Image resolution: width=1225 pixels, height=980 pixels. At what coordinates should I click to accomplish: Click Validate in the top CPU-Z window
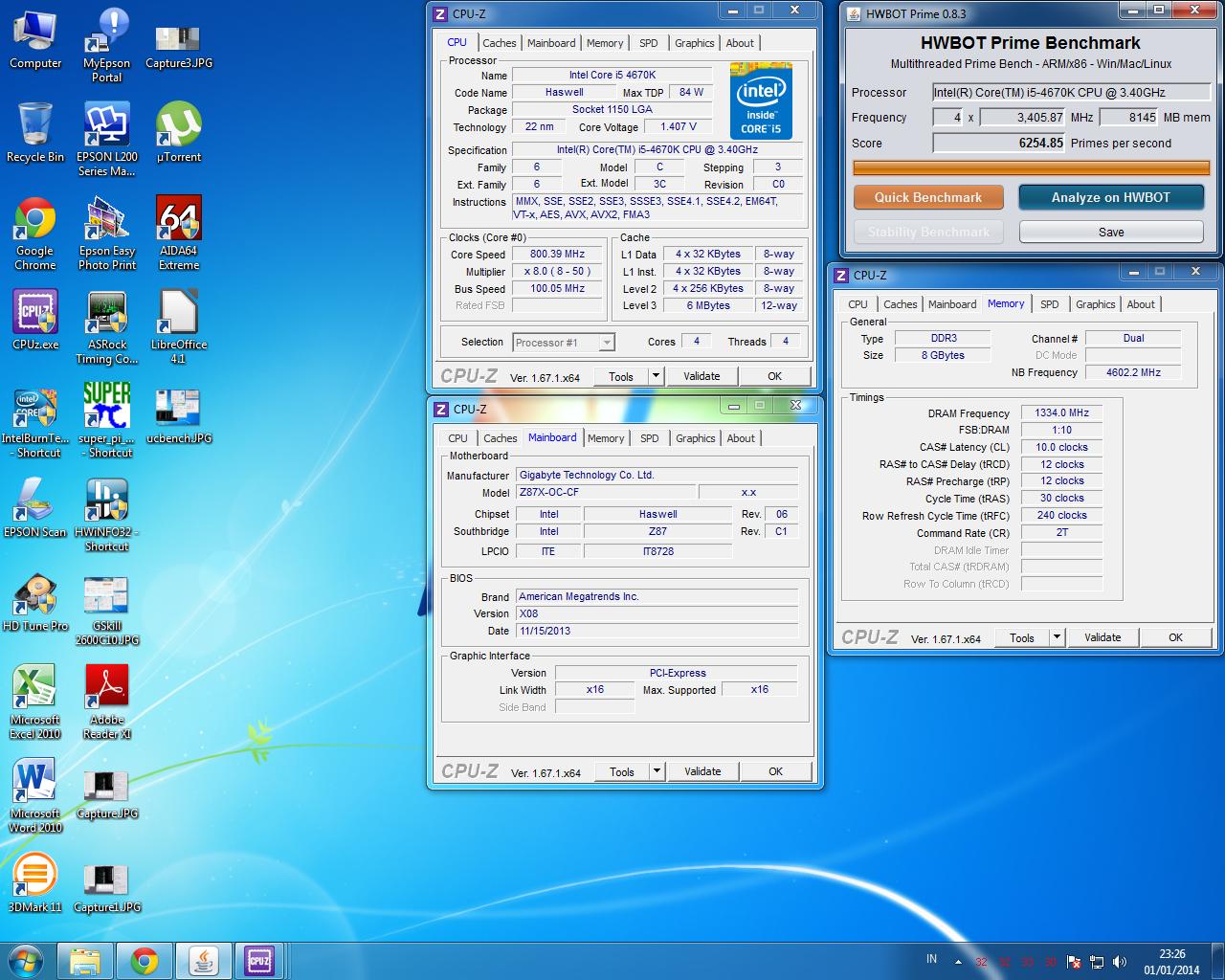point(702,376)
